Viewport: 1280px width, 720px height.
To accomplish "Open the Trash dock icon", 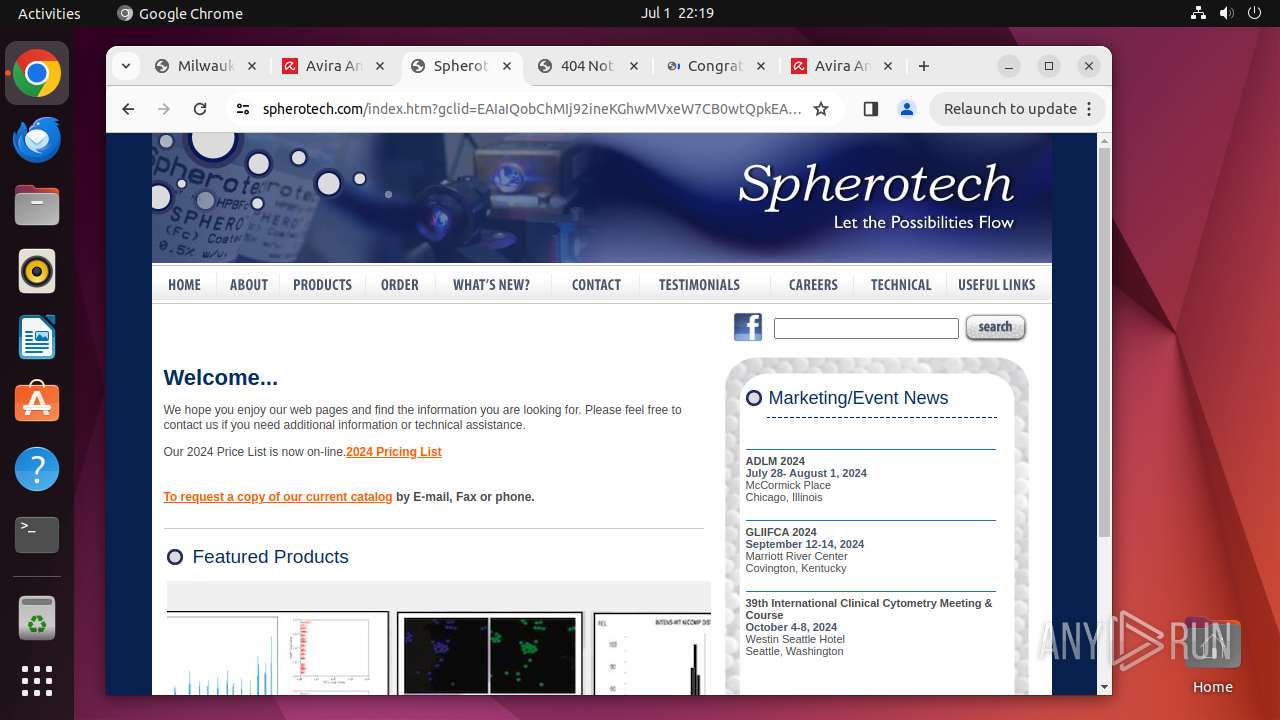I will [x=37, y=617].
